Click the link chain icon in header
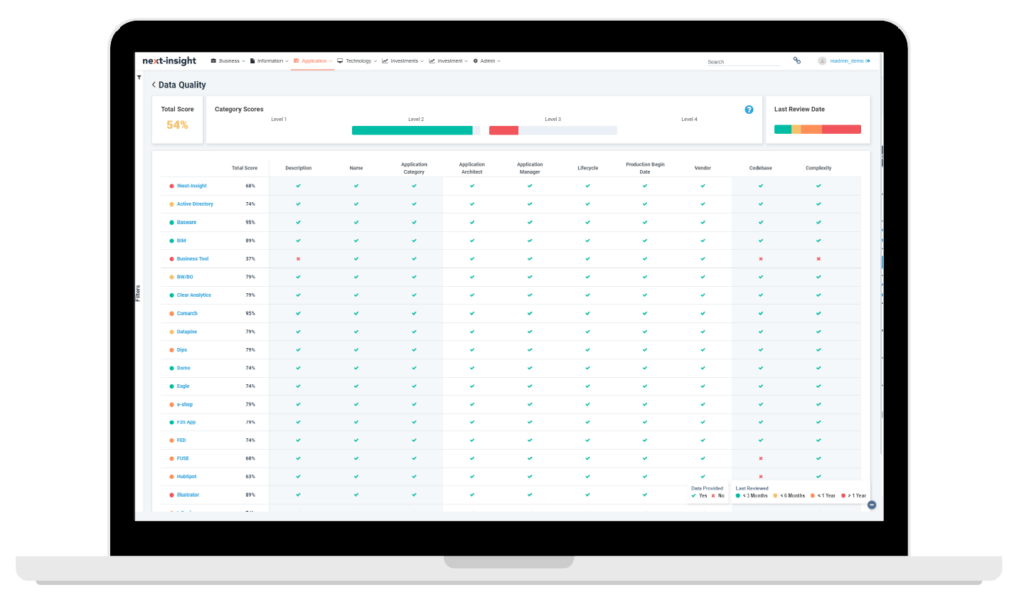 pyautogui.click(x=797, y=61)
